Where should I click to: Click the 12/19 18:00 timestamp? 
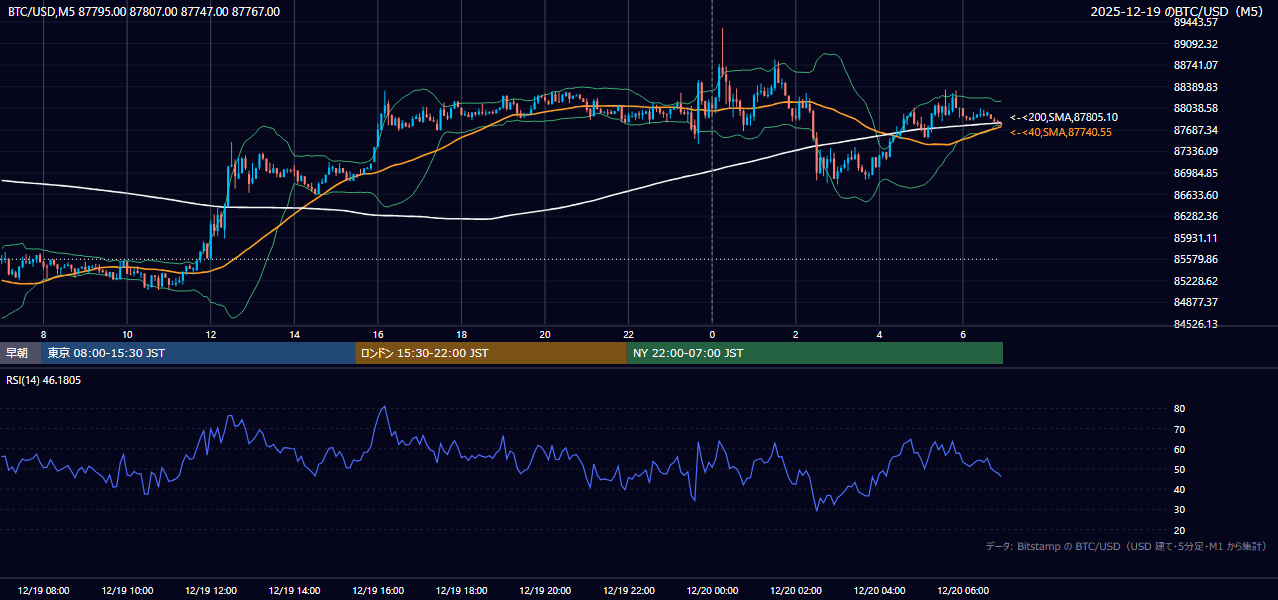(x=461, y=591)
